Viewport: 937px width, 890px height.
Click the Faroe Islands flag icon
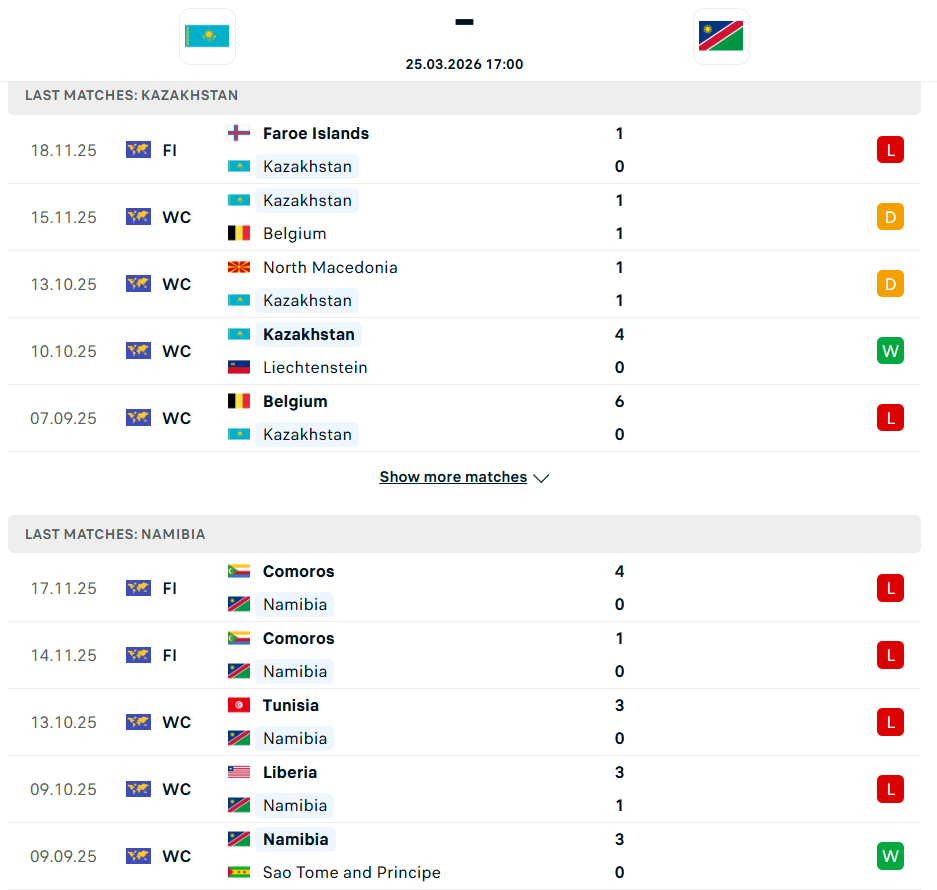pyautogui.click(x=239, y=133)
